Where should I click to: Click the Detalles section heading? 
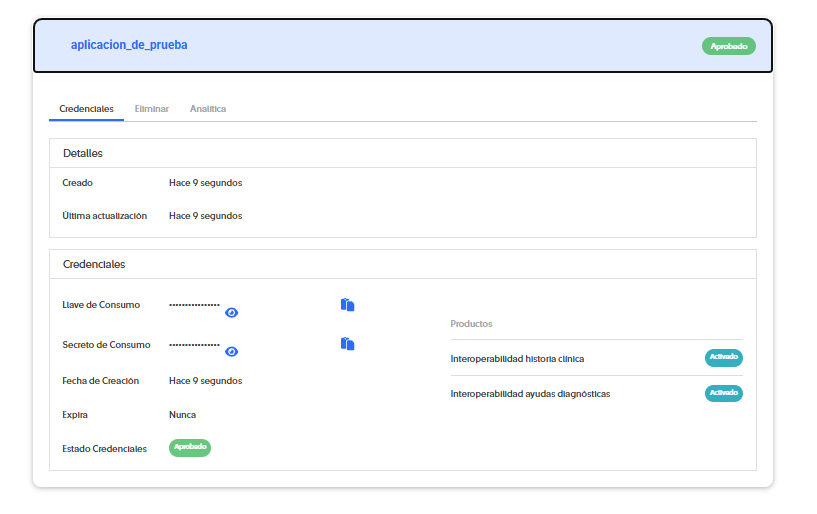click(83, 153)
